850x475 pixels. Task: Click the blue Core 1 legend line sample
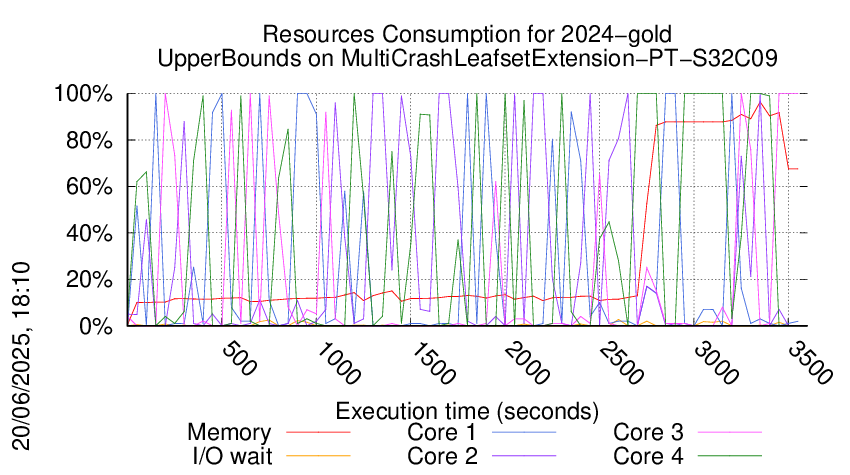coord(524,433)
